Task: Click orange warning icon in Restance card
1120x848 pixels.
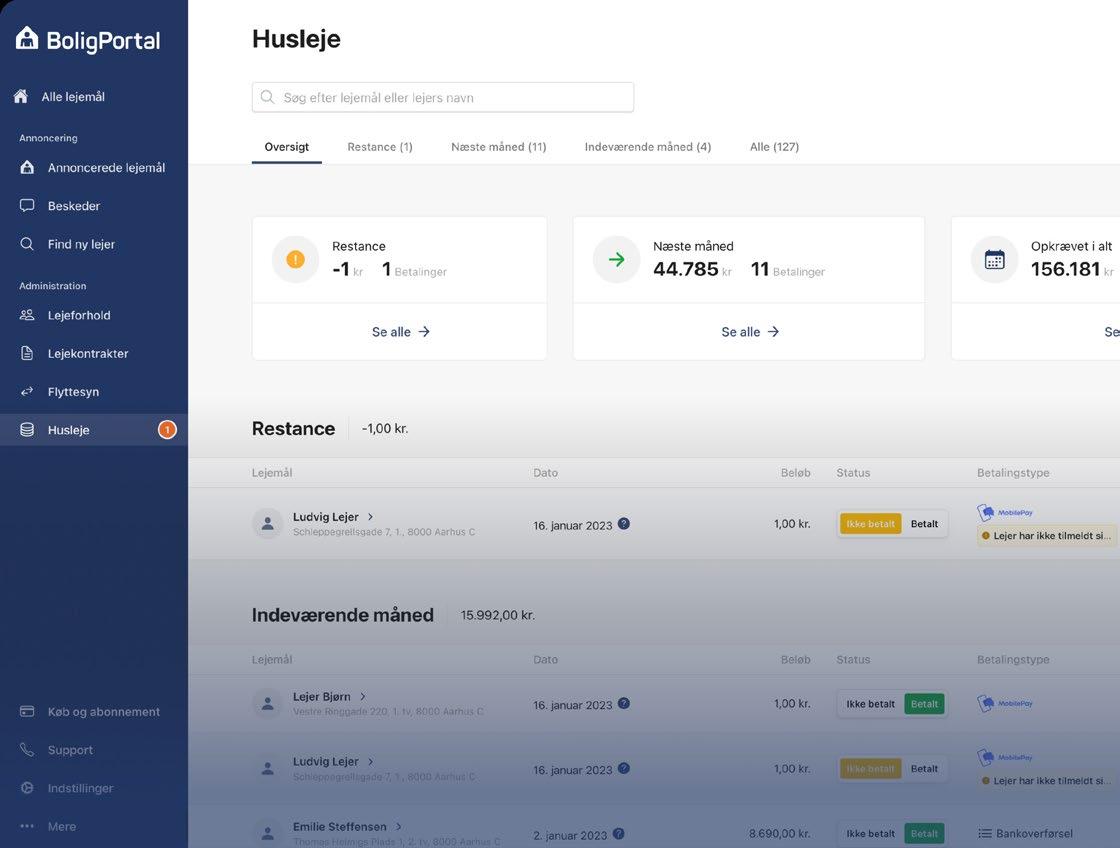Action: tap(296, 259)
